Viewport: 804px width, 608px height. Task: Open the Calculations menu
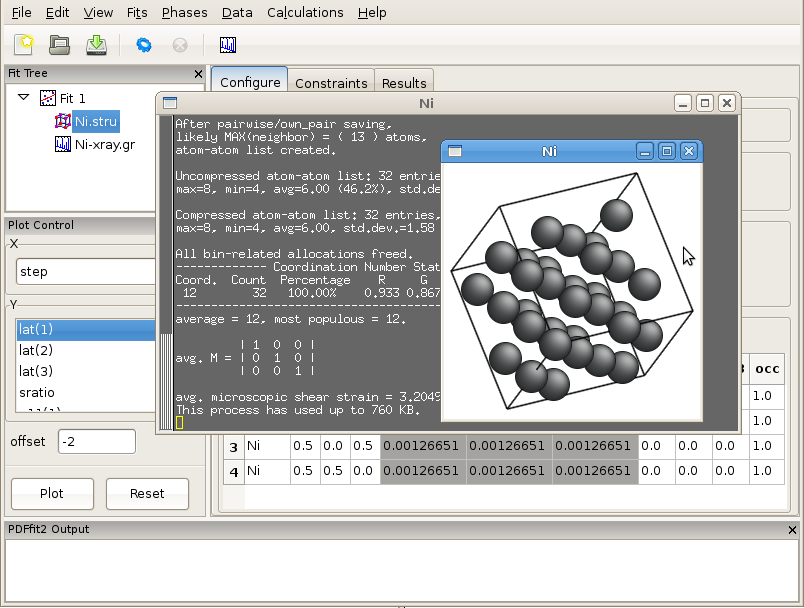coord(305,12)
